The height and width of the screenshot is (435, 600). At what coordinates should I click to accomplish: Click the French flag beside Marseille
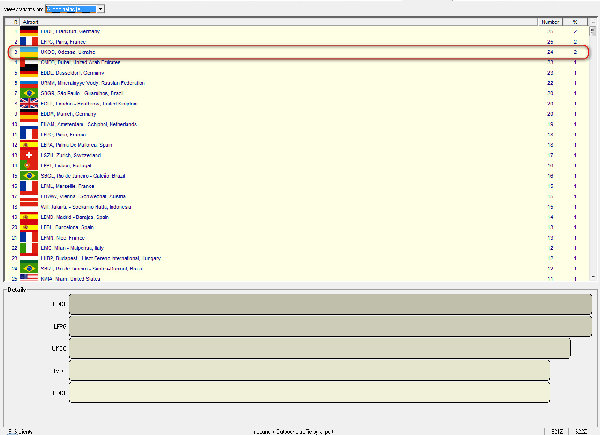29,186
